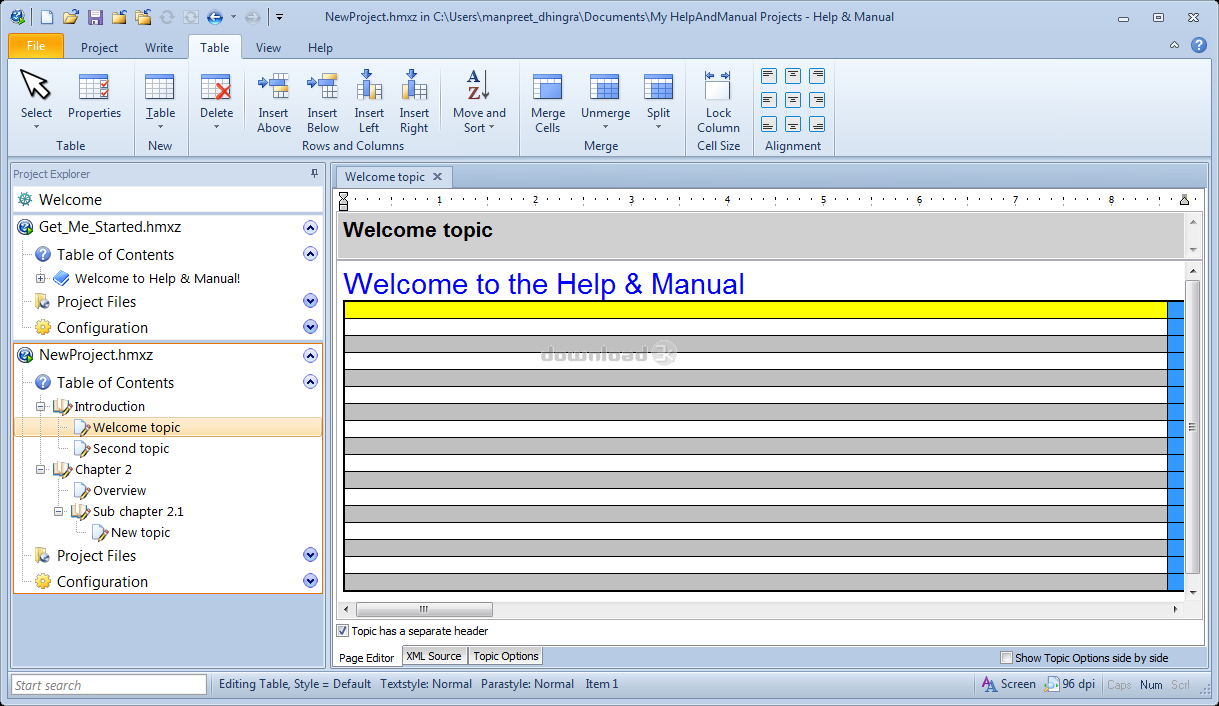
Task: Click the save floppy disk icon
Action: pyautogui.click(x=95, y=17)
